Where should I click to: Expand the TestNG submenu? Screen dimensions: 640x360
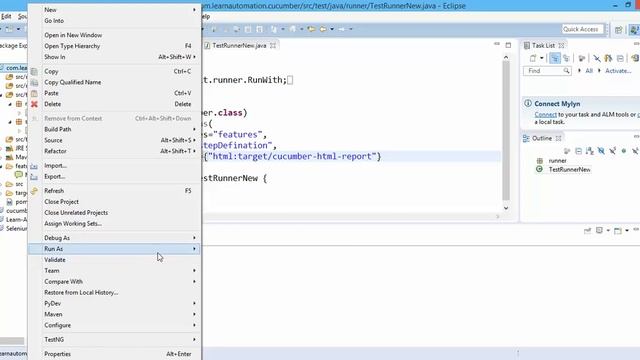click(114, 340)
